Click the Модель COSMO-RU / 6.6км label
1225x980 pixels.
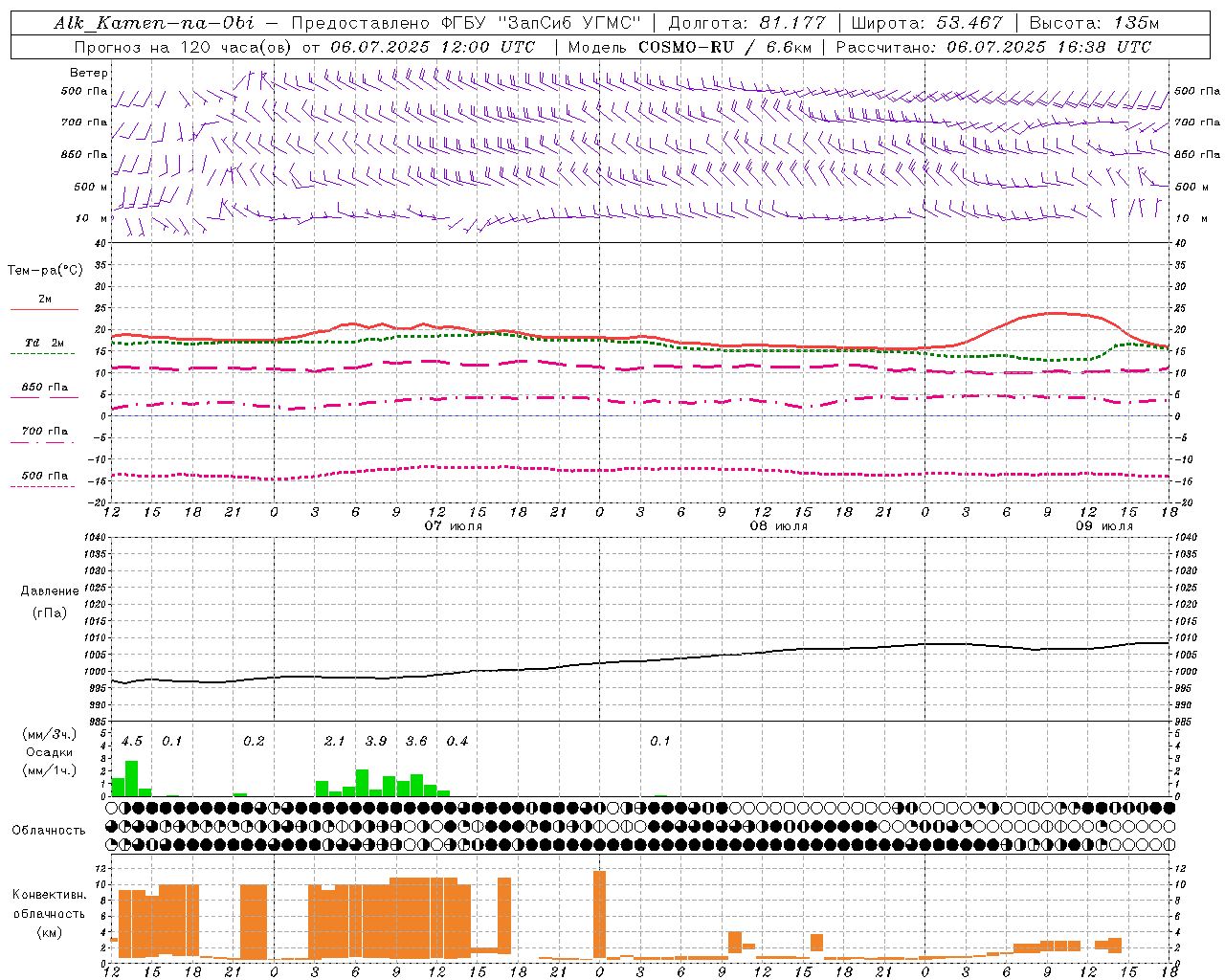coord(689,47)
